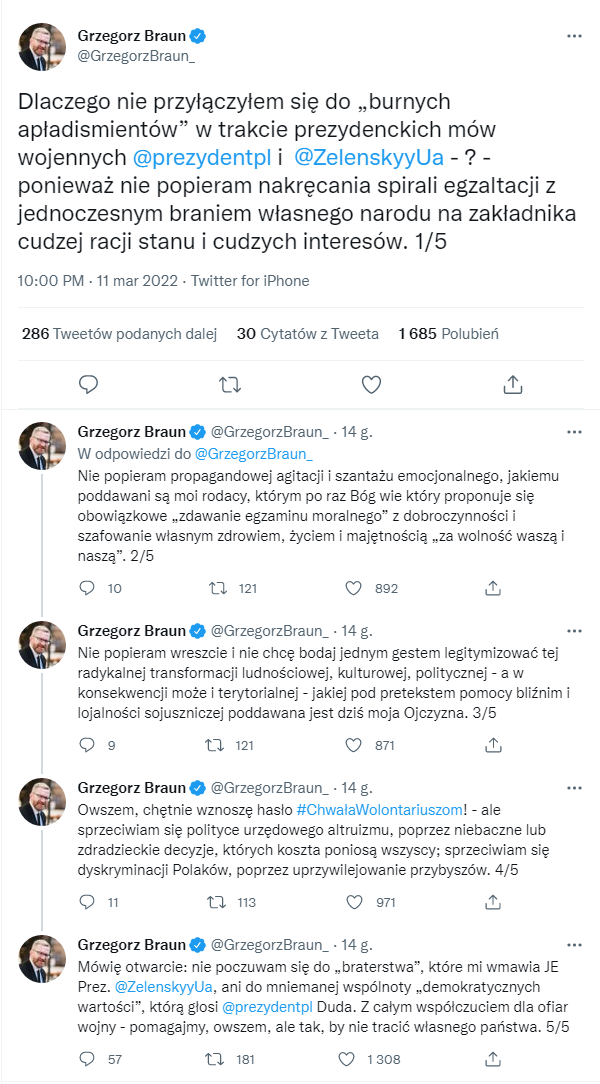Share the 5/5 reply tweet
The width and height of the screenshot is (600, 1084).
click(492, 1058)
